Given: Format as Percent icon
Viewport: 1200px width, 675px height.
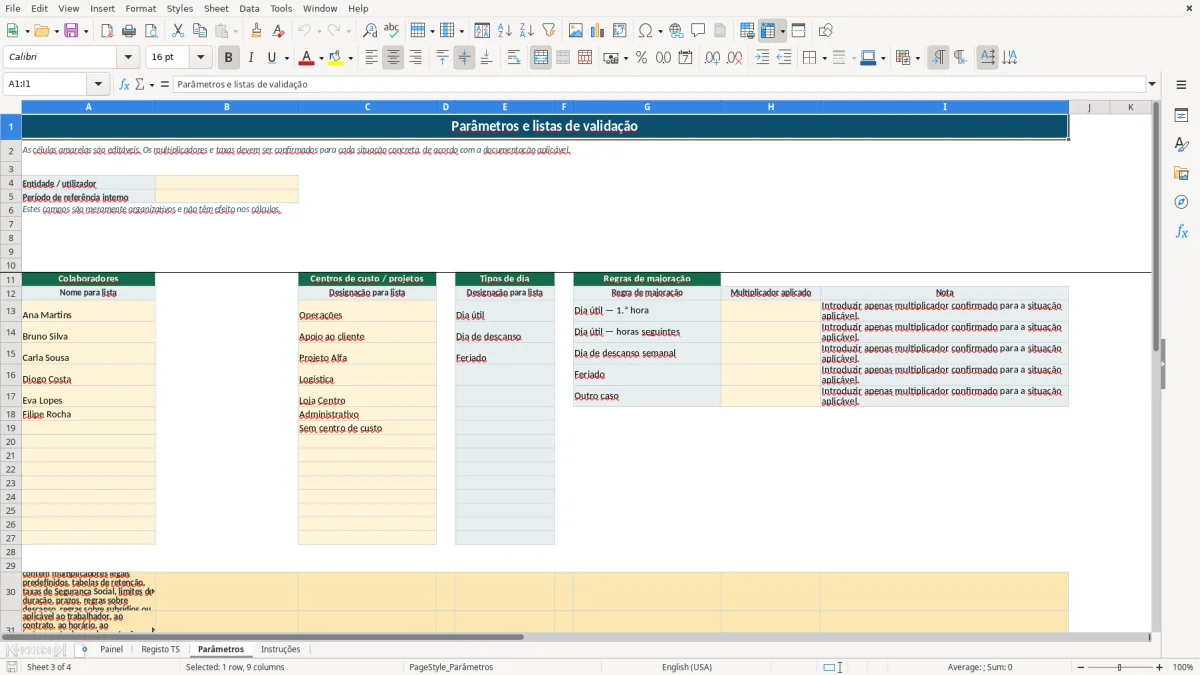Looking at the screenshot, I should 641,58.
